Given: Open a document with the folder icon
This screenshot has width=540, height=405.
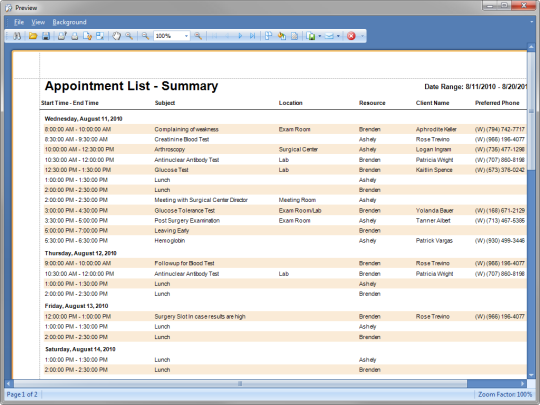Looking at the screenshot, I should (x=33, y=36).
